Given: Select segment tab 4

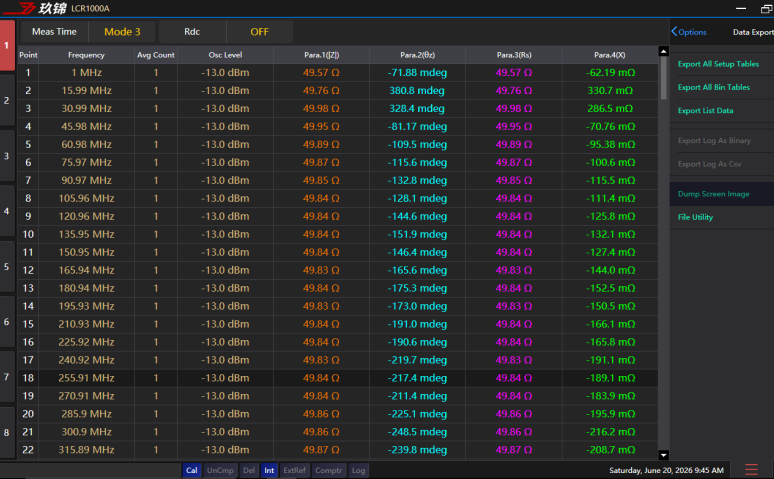Looking at the screenshot, I should pyautogui.click(x=7, y=211).
